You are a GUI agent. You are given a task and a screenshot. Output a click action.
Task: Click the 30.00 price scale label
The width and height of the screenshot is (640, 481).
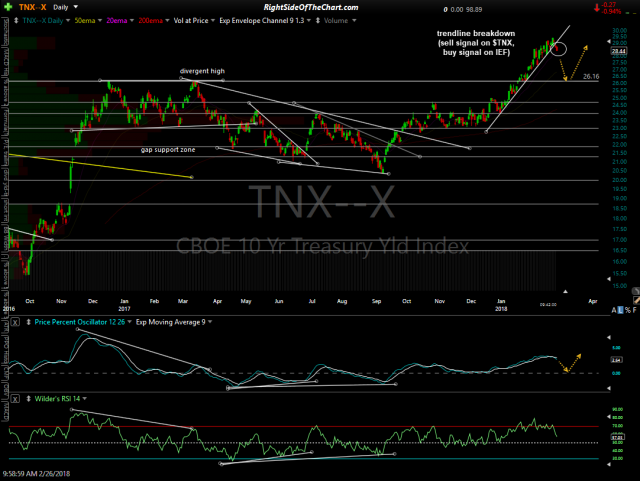(620, 31)
